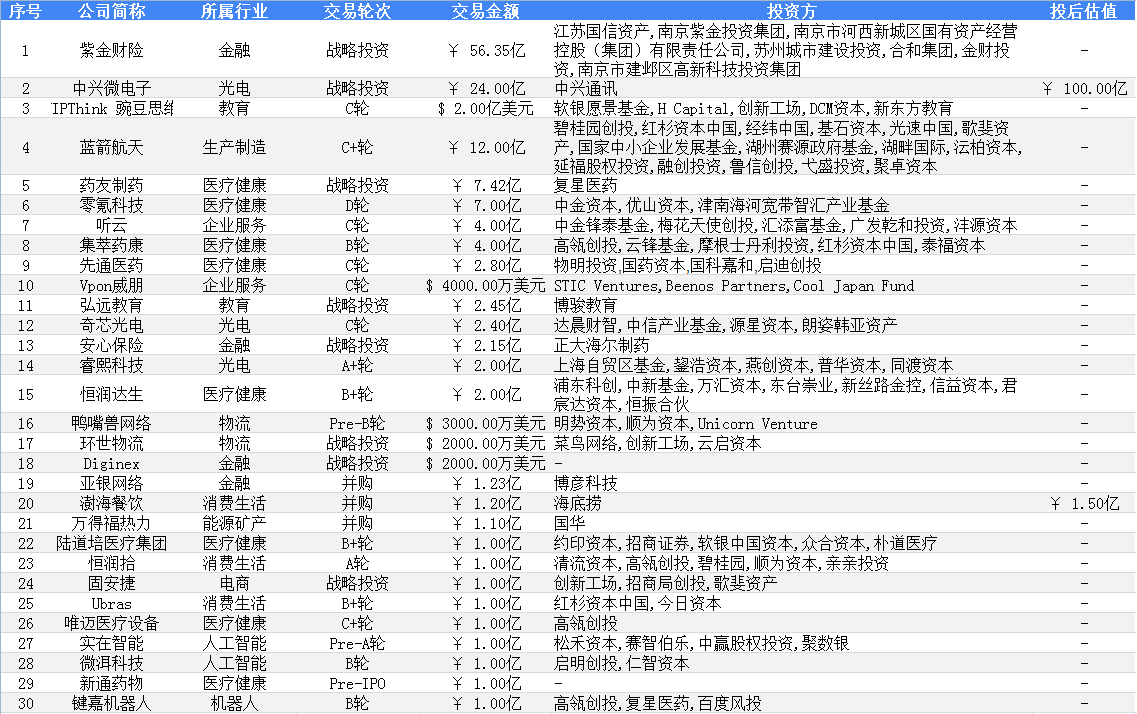Screen dimensions: 1137x714
Task: Select the Ubras company cell
Action: tap(112, 604)
